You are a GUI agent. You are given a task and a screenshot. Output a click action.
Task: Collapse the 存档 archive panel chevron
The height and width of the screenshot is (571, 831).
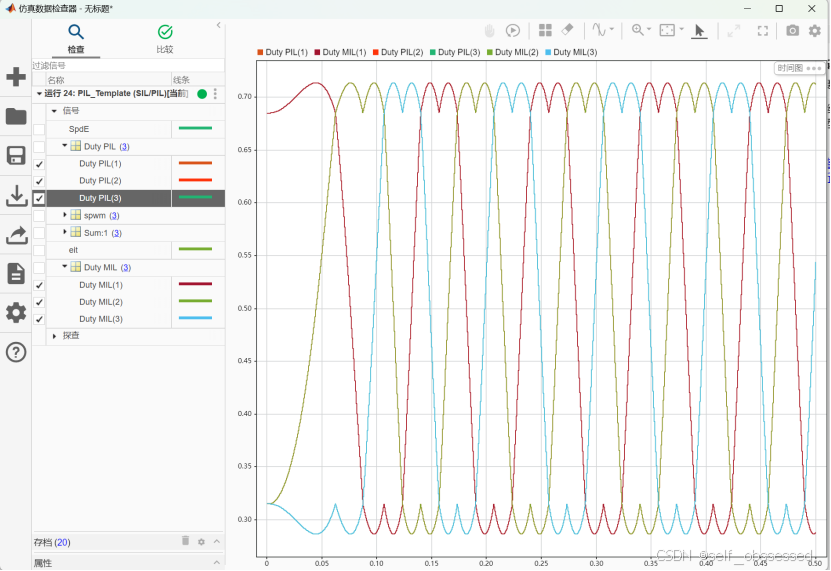point(217,541)
